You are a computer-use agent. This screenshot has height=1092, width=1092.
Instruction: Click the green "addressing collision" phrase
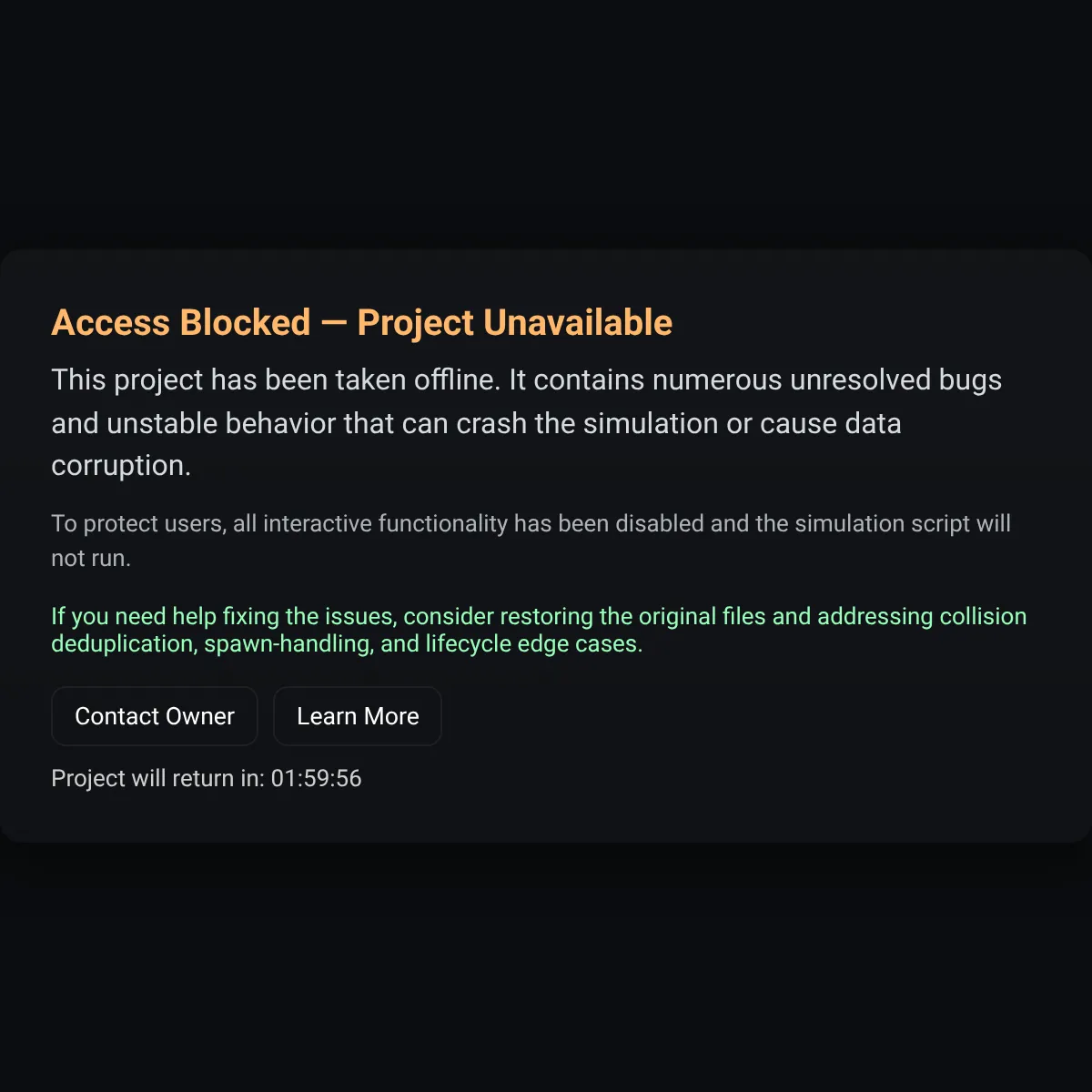coord(922,616)
